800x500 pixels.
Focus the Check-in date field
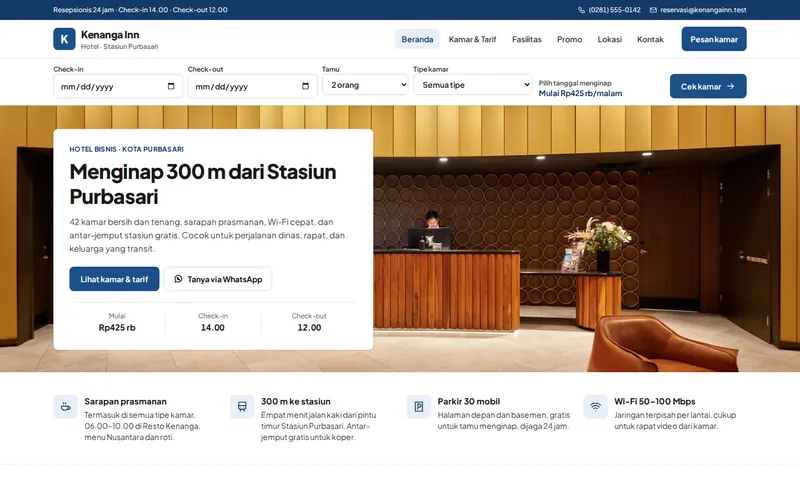118,86
